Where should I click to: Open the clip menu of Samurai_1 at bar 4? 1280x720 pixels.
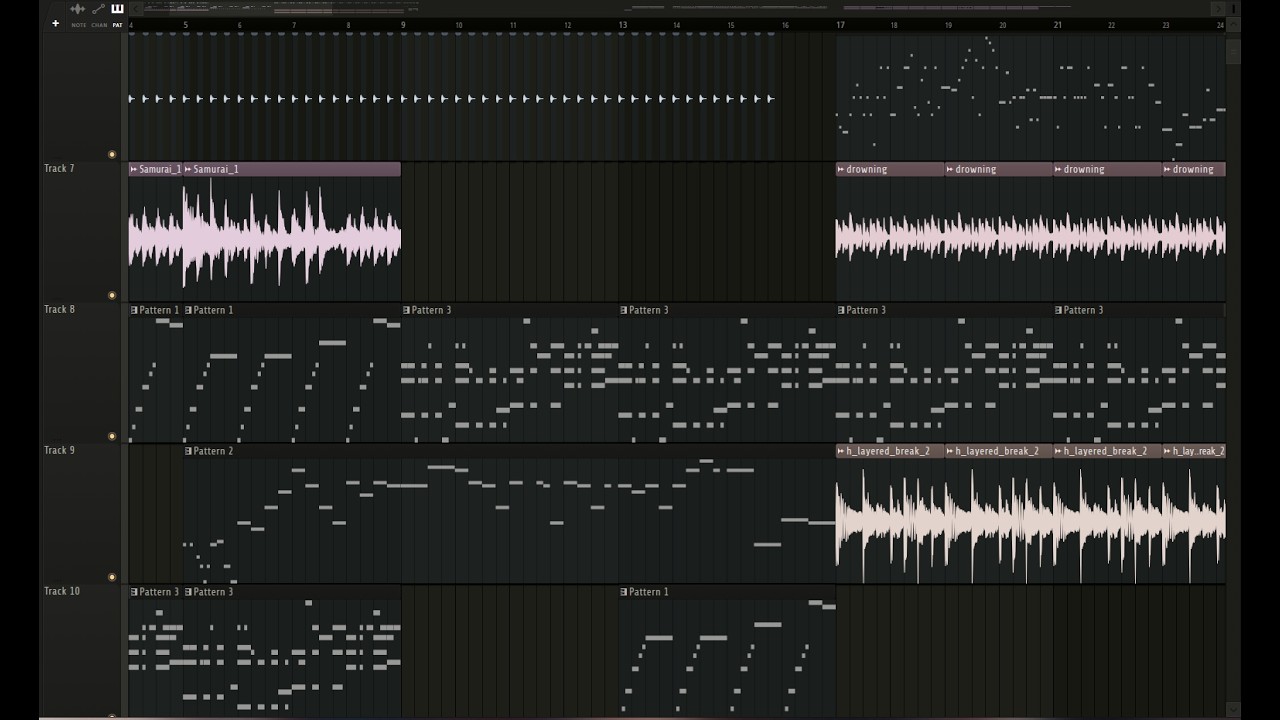[x=134, y=169]
